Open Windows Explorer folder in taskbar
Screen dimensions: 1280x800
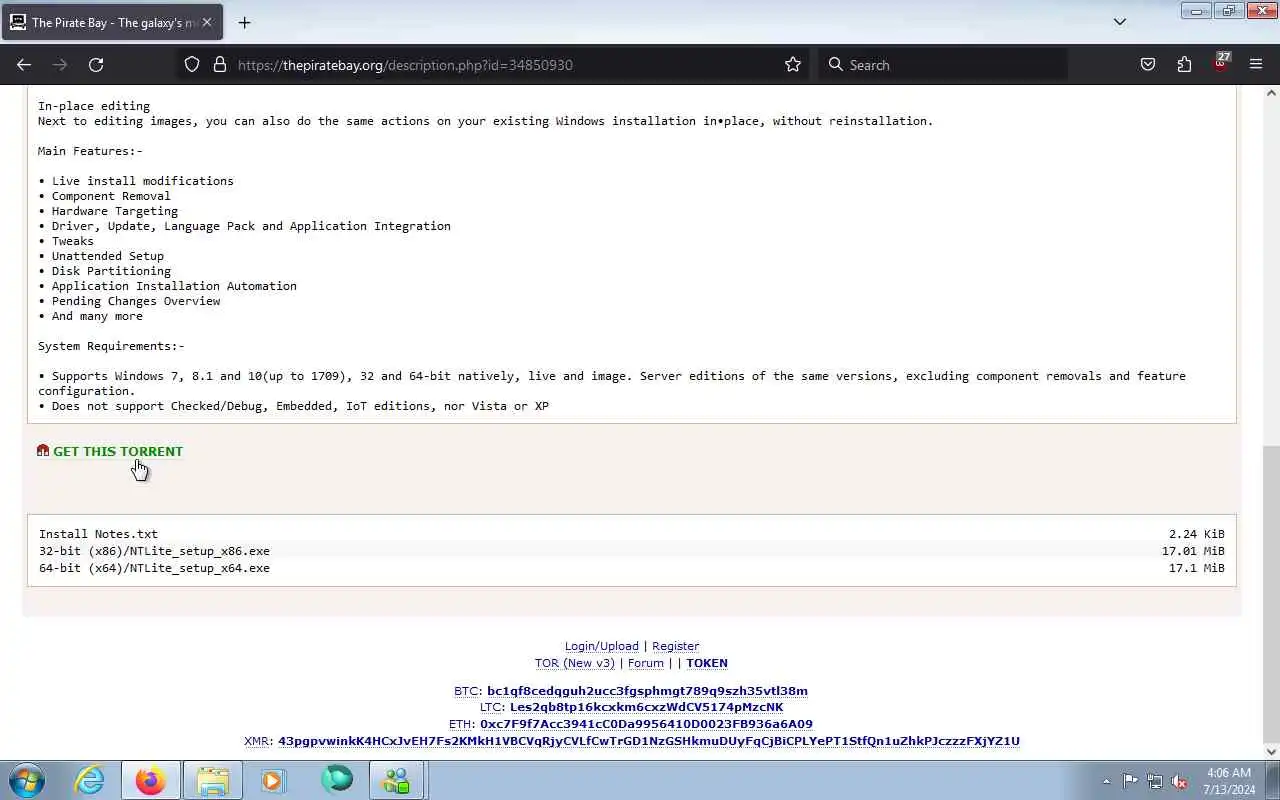(213, 780)
